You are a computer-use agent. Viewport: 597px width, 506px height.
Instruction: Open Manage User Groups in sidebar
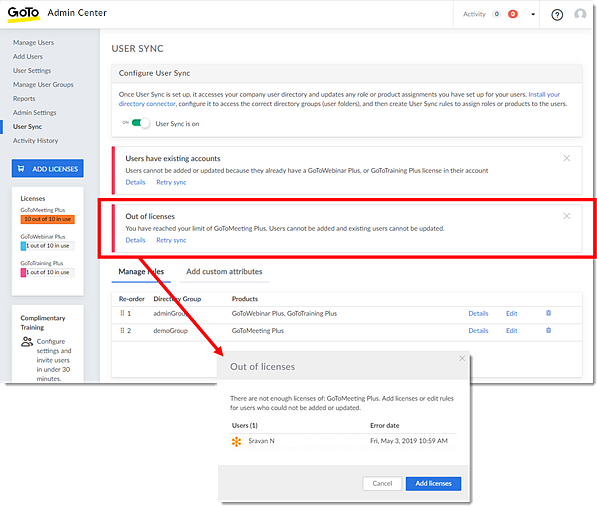(x=43, y=85)
